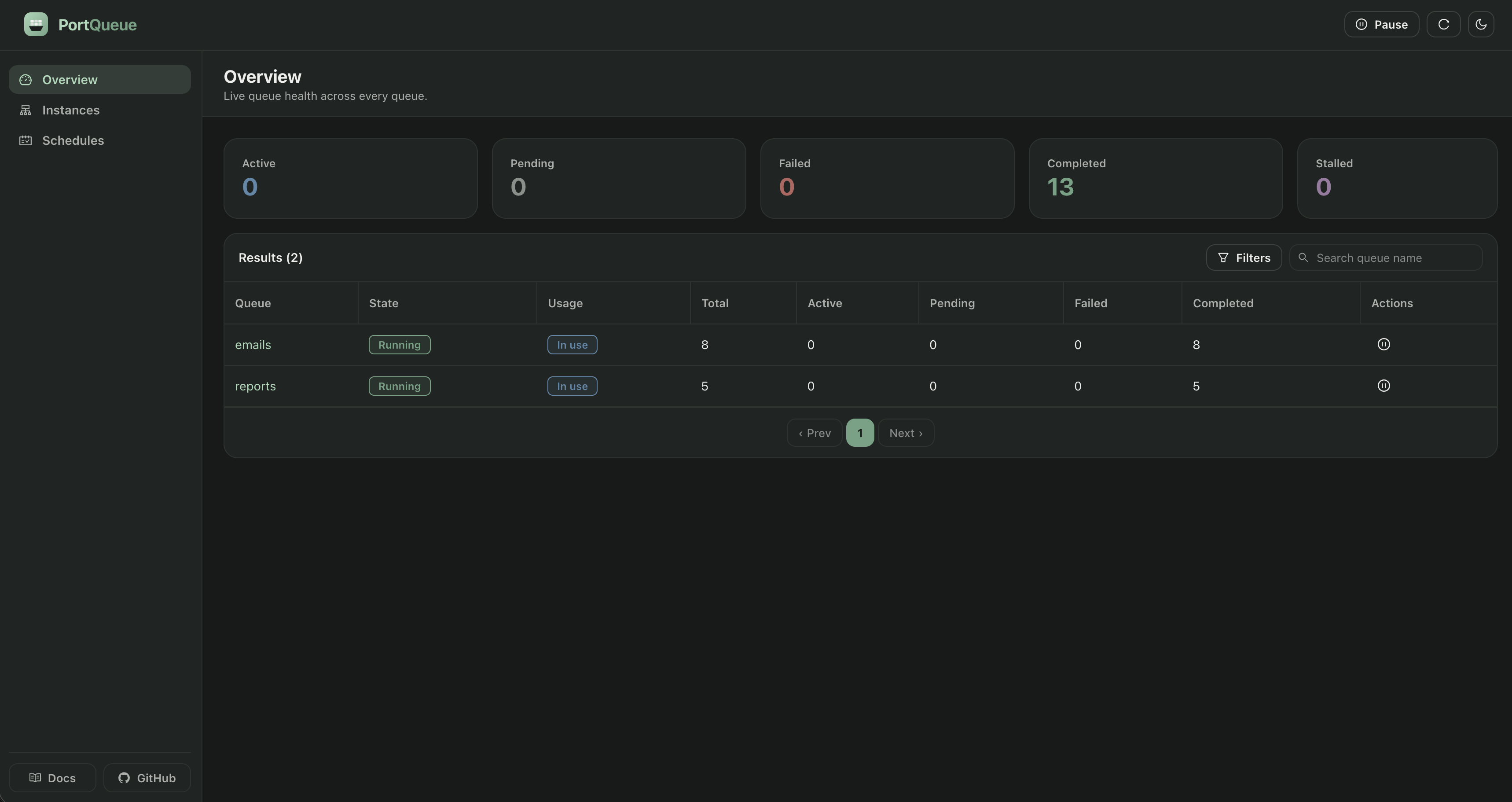This screenshot has width=1512, height=802.
Task: Click the Stalled stat card
Action: (1397, 178)
